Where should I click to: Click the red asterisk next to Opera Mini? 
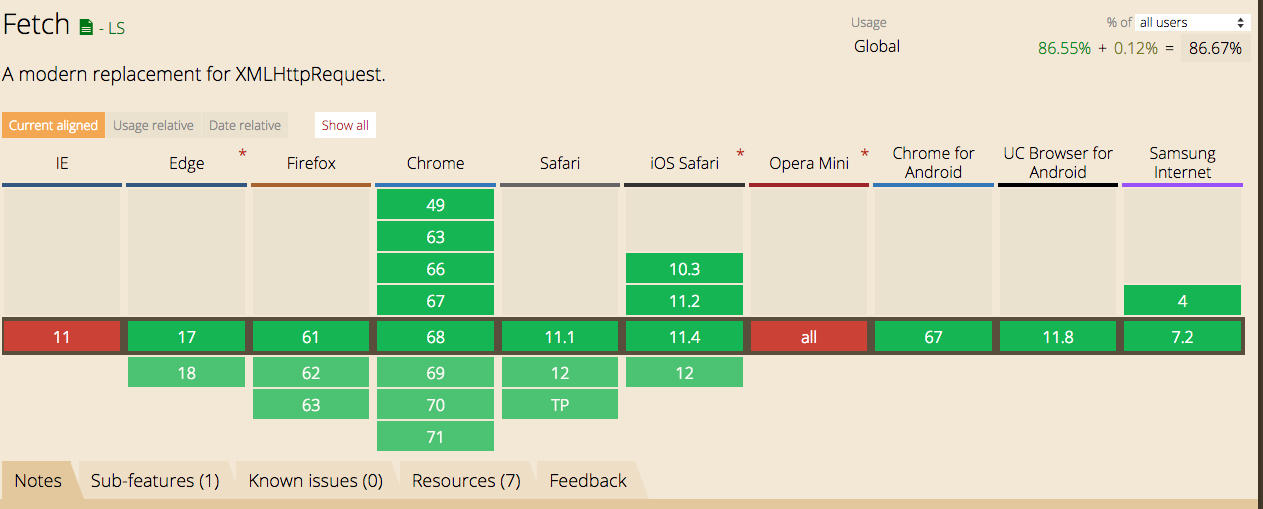864,154
